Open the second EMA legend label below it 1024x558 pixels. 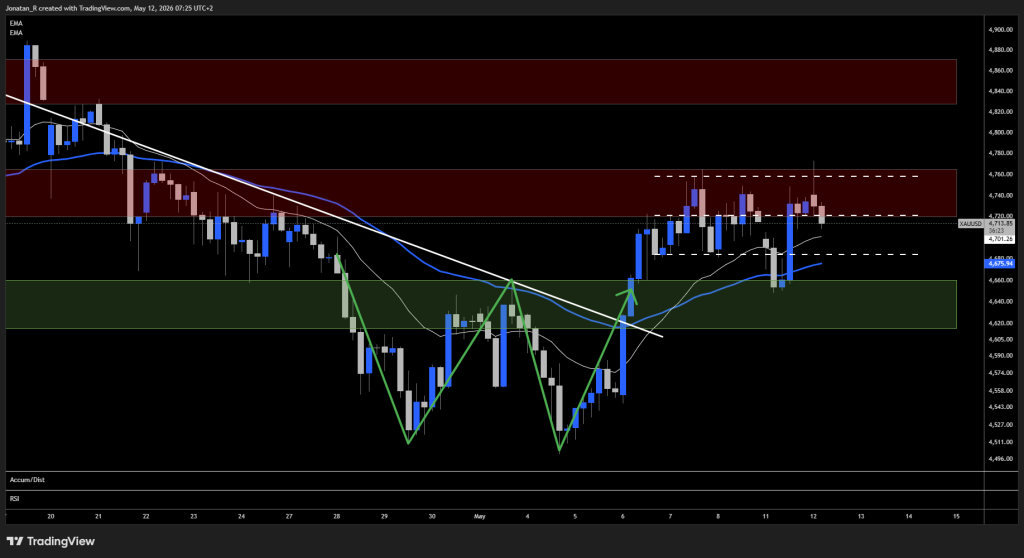pos(16,33)
